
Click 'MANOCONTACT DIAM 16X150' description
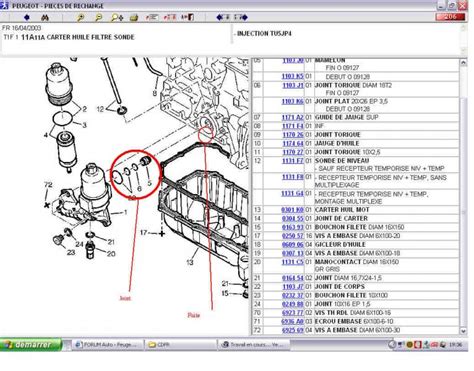point(357,262)
